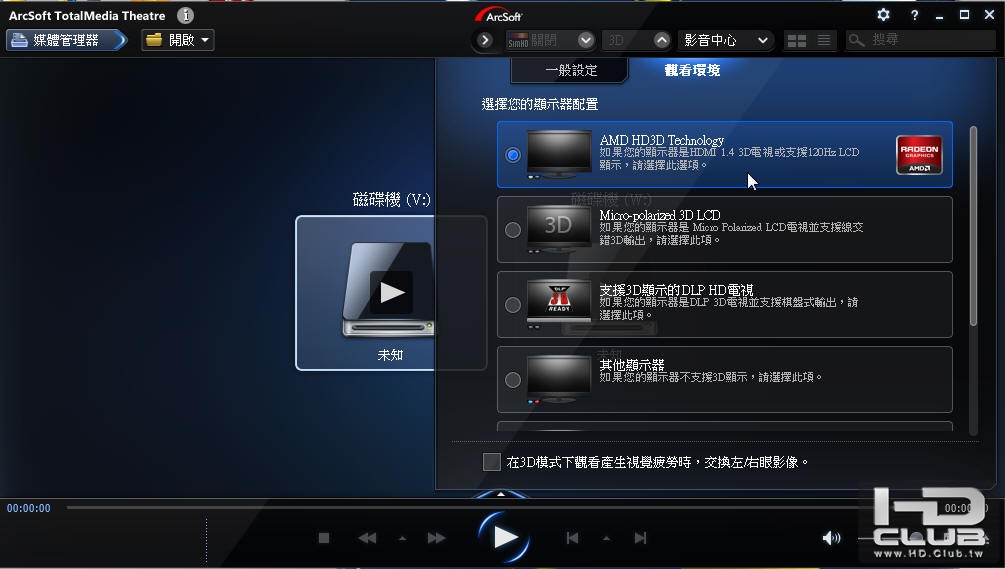Image resolution: width=1005 pixels, height=569 pixels.
Task: Click the magnifier search icon
Action: (856, 40)
